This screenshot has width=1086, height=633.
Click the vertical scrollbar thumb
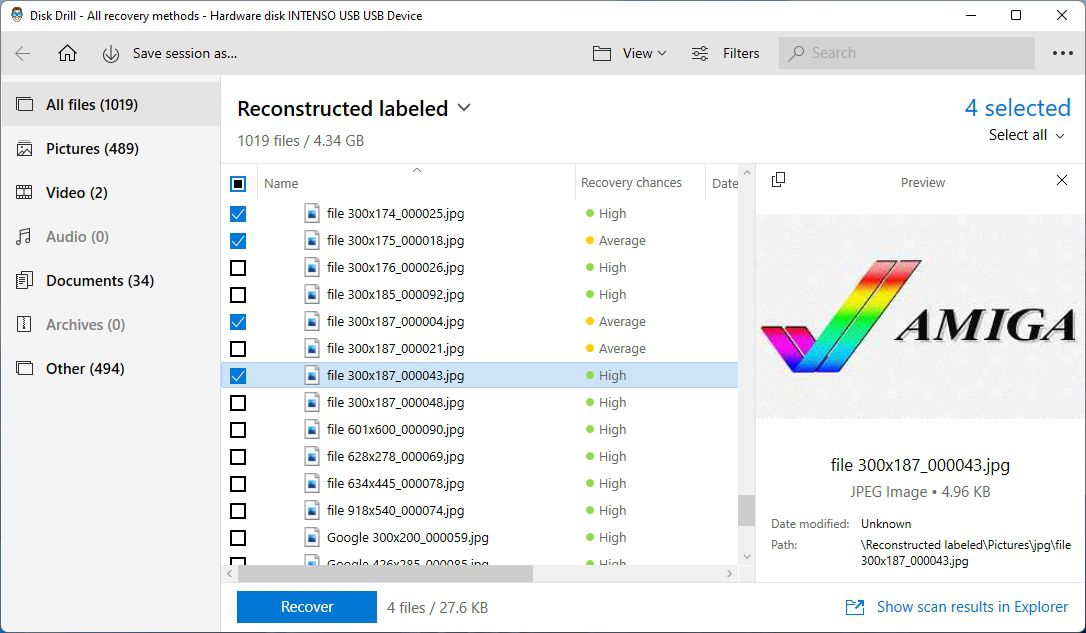(x=746, y=510)
